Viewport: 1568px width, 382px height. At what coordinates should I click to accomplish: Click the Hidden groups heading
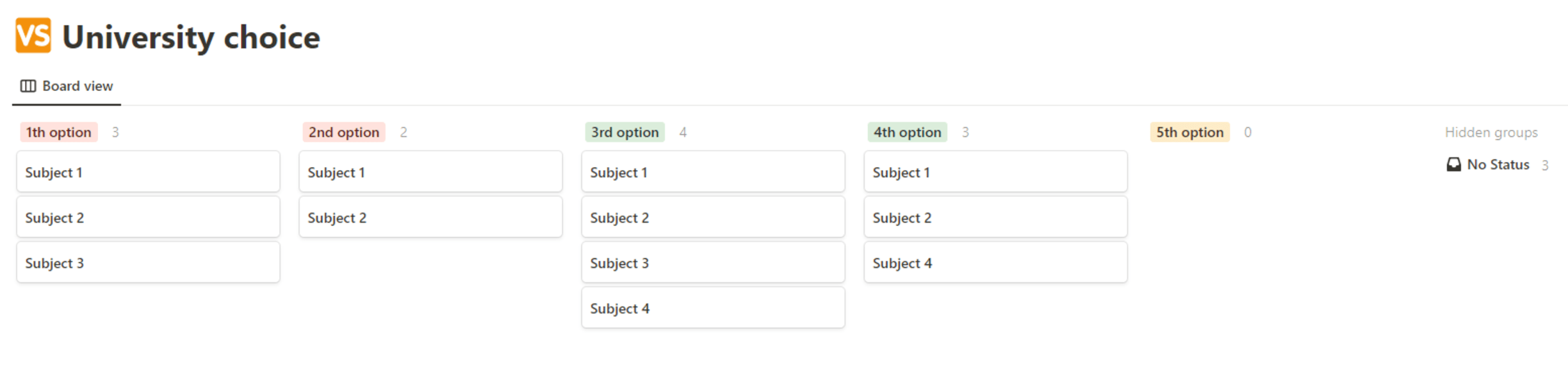(x=1490, y=132)
